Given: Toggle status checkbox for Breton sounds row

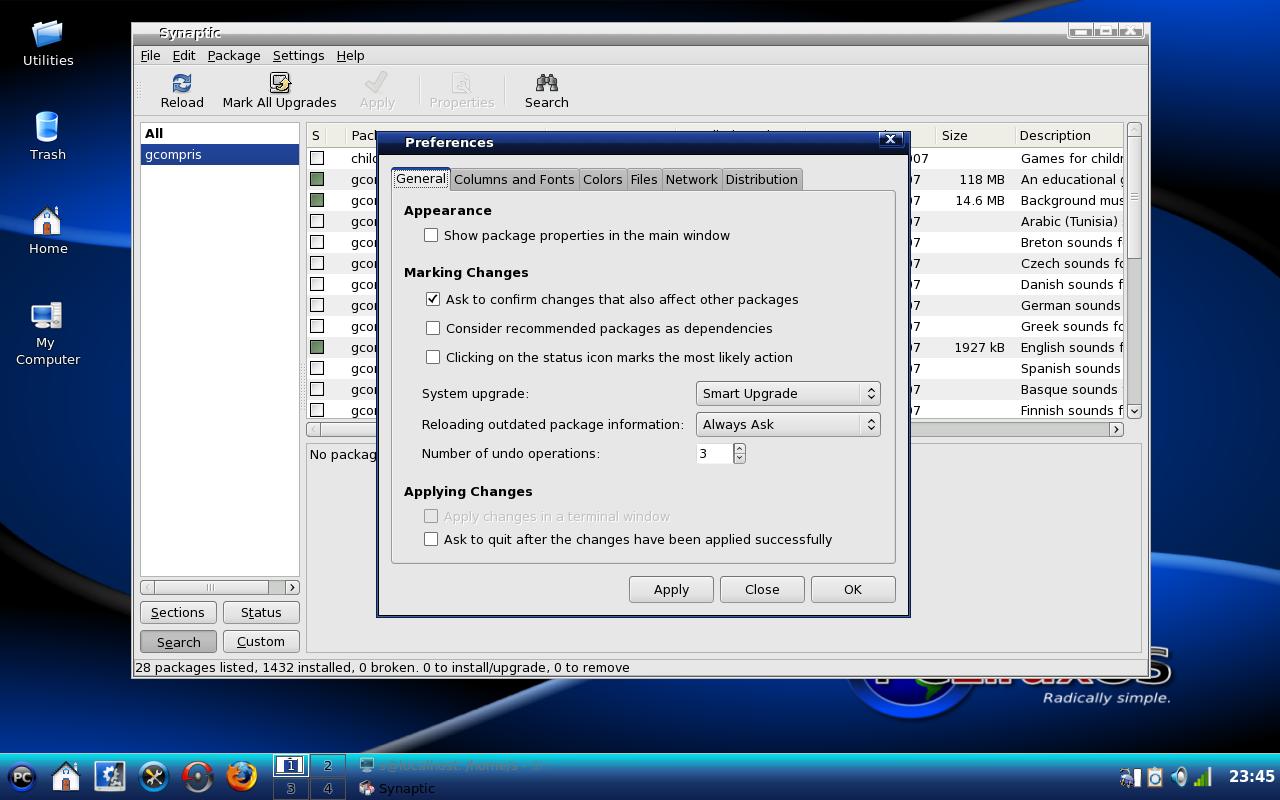Looking at the screenshot, I should pyautogui.click(x=317, y=242).
